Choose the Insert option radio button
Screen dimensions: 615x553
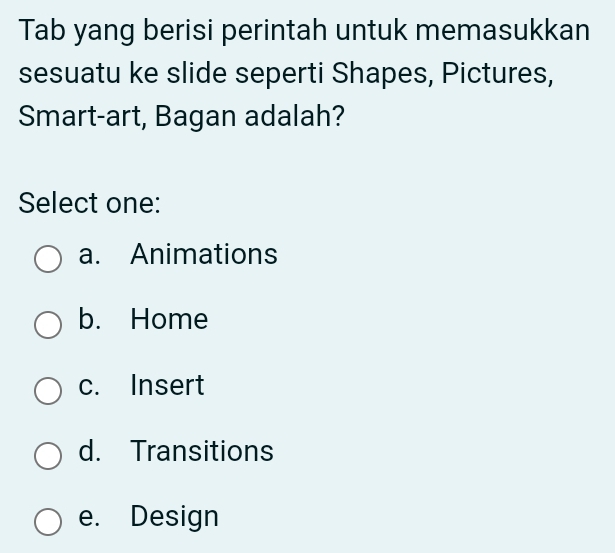[48, 391]
